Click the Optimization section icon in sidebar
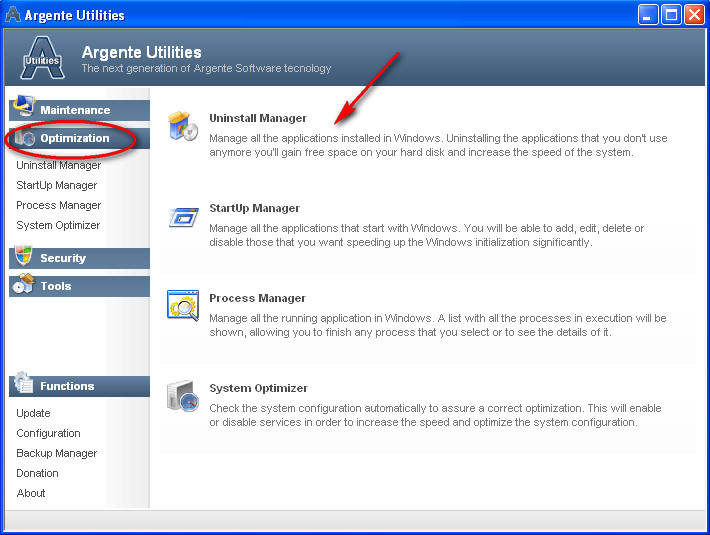The height and width of the screenshot is (535, 710). click(x=25, y=137)
